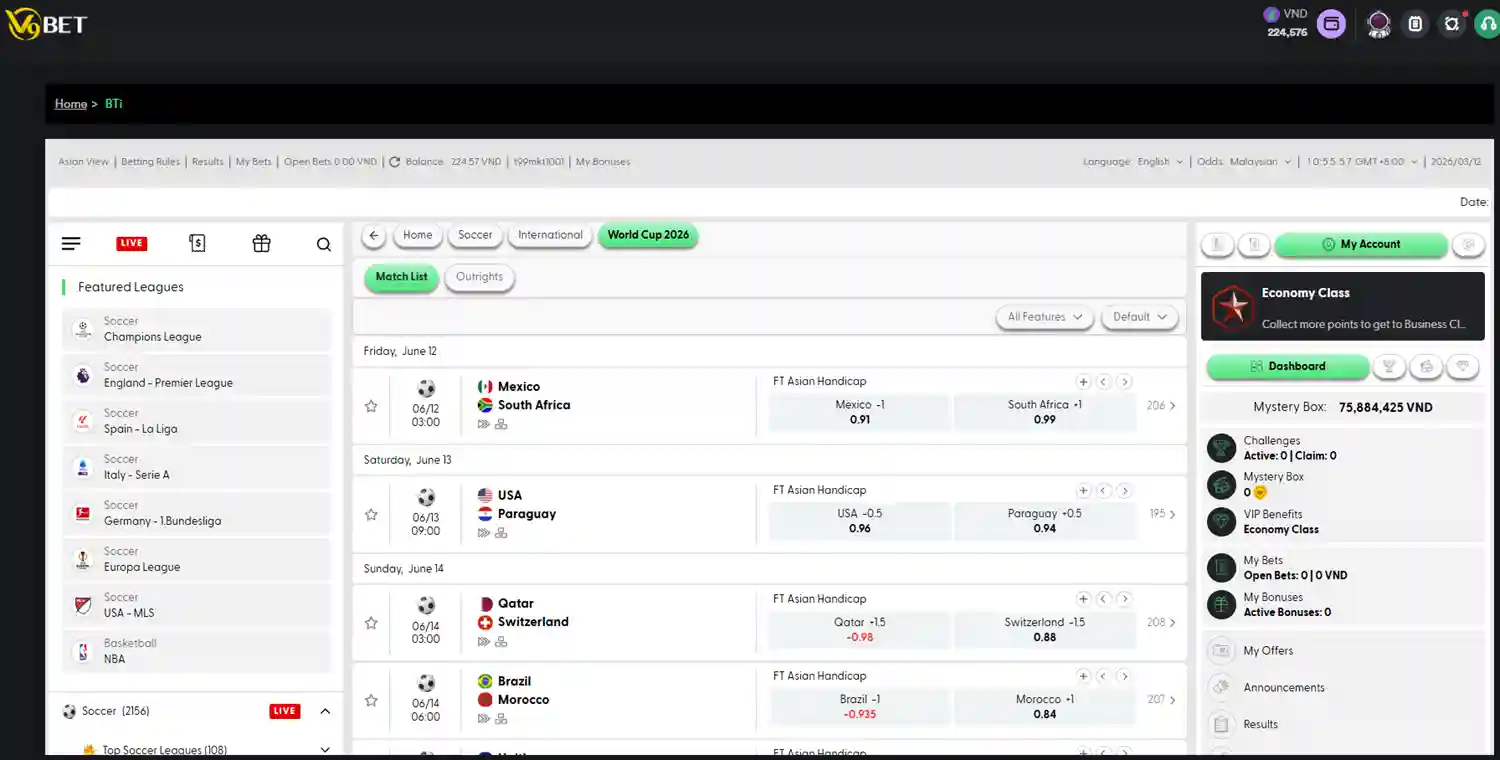Open the wallet icon in the top bar

click(x=1331, y=23)
